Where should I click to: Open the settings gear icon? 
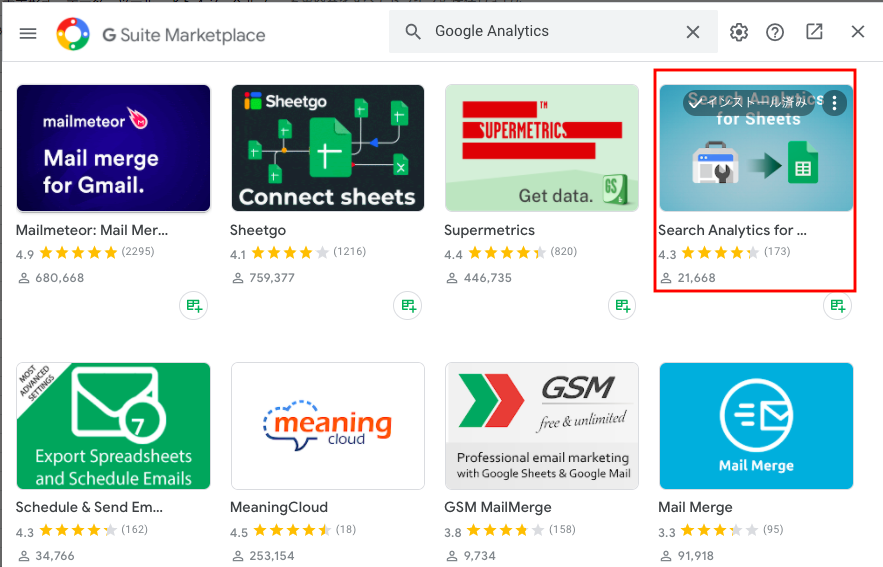point(739,32)
